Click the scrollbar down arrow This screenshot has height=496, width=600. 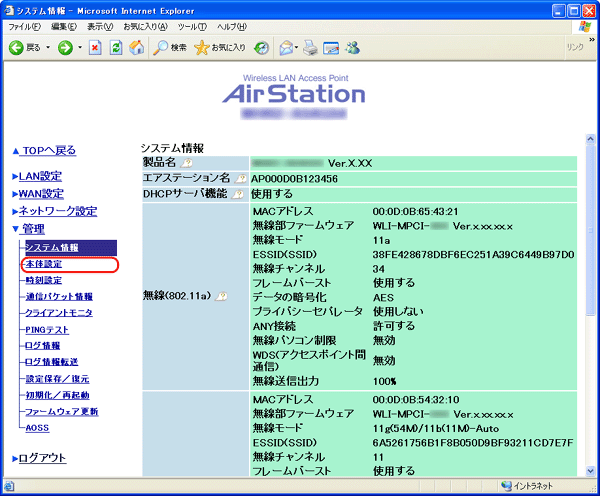click(590, 471)
